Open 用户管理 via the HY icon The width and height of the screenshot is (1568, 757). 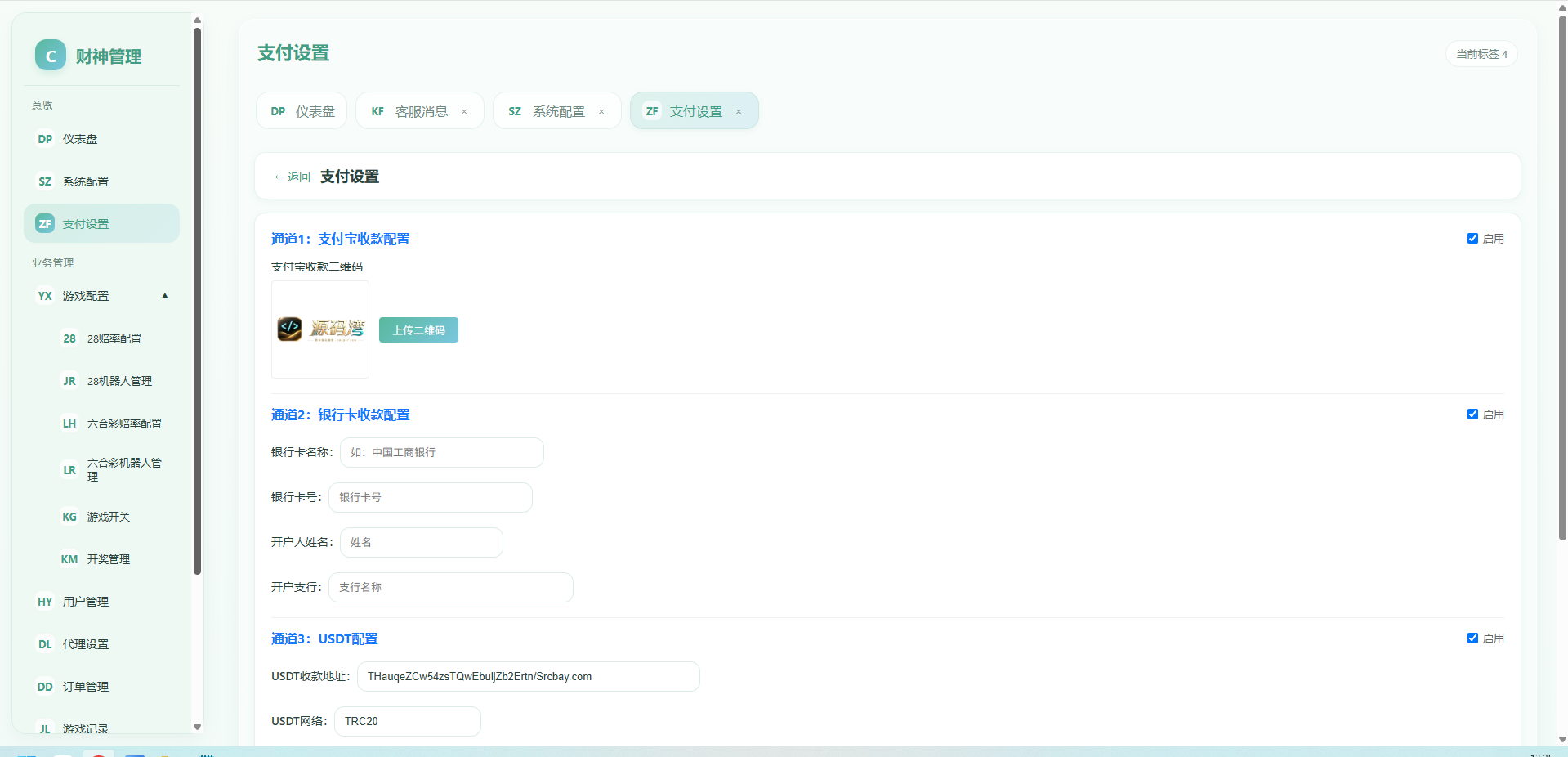45,602
